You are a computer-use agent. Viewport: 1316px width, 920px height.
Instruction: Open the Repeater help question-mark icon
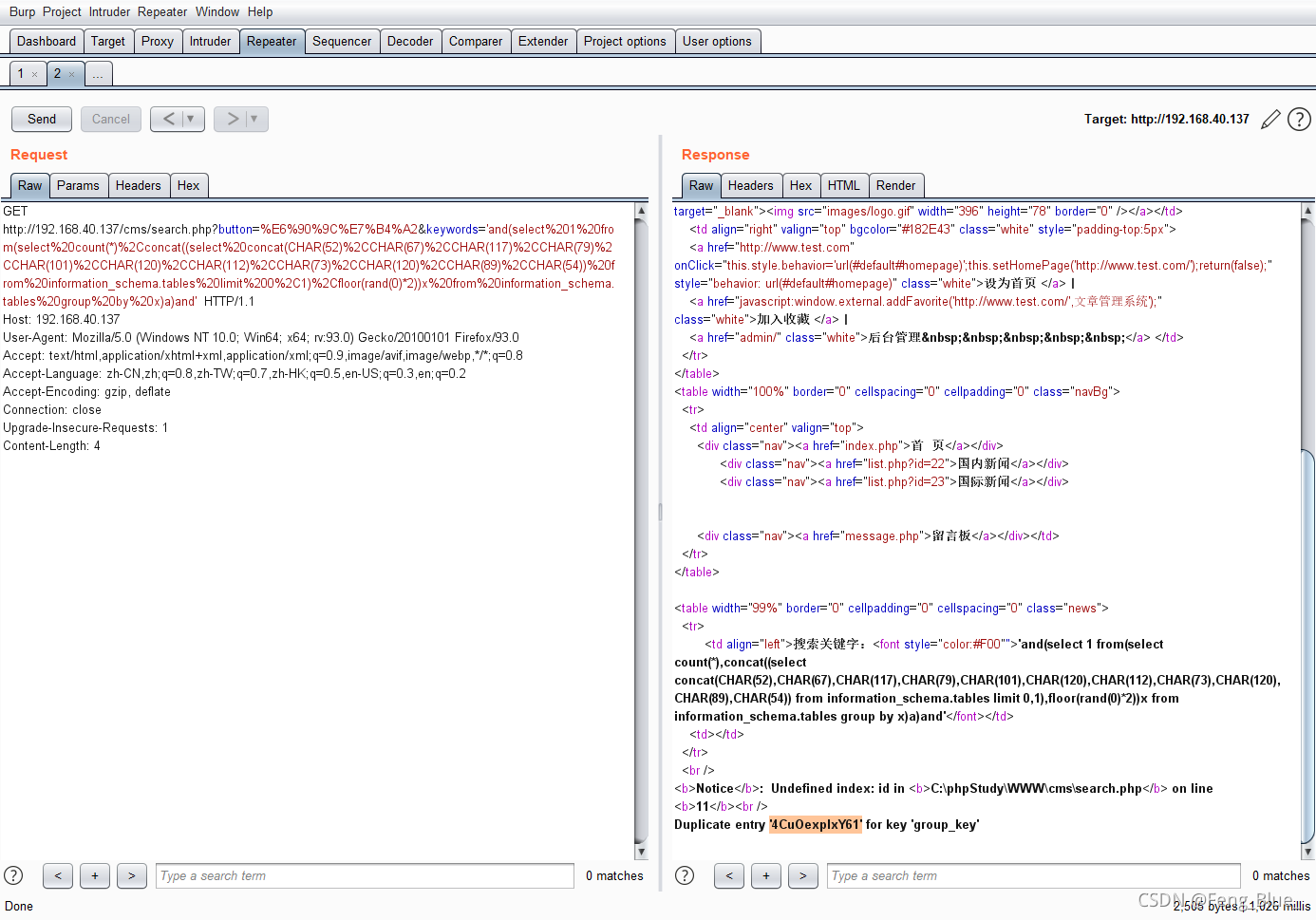tap(1299, 119)
